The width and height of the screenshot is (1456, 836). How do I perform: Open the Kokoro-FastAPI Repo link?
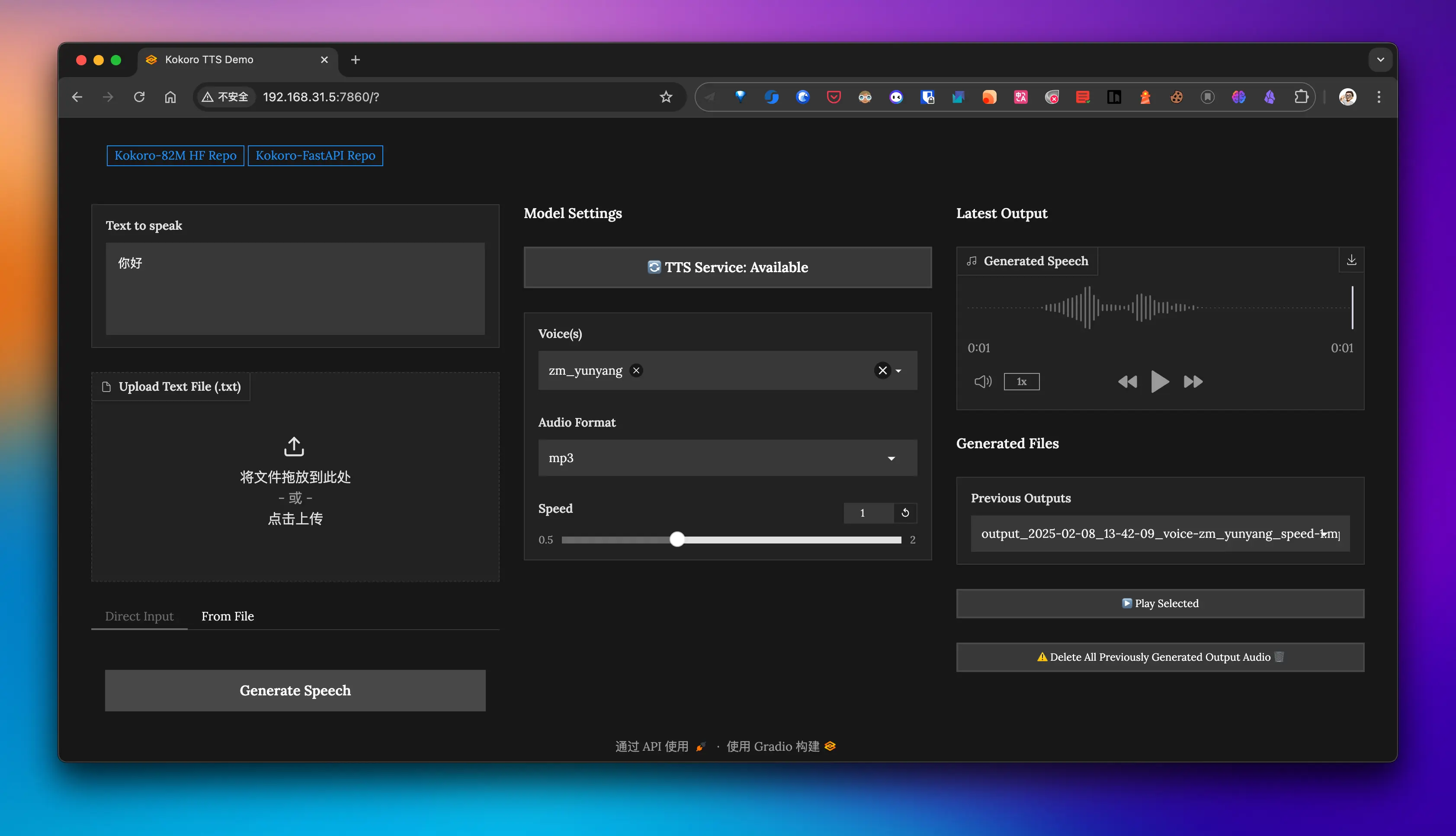[x=315, y=156]
